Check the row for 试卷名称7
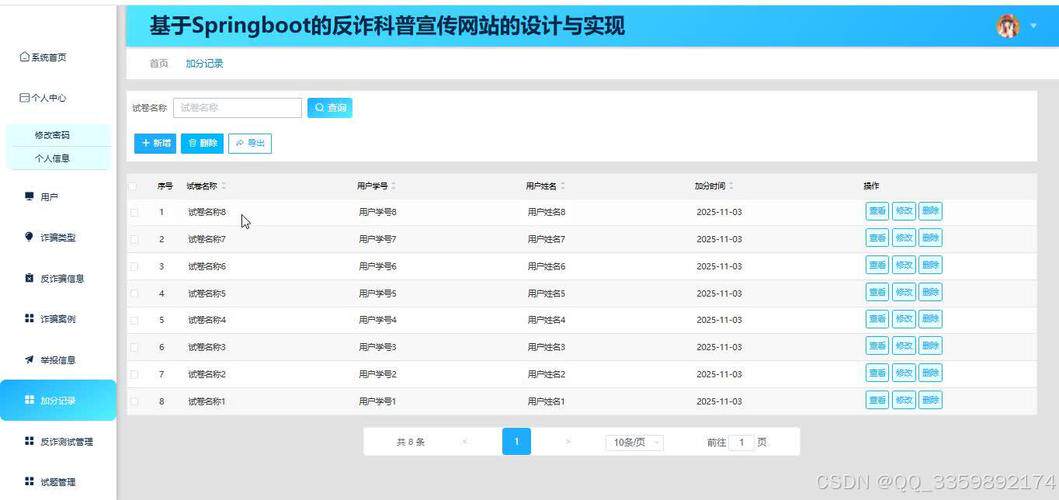The width and height of the screenshot is (1059, 500). (134, 239)
